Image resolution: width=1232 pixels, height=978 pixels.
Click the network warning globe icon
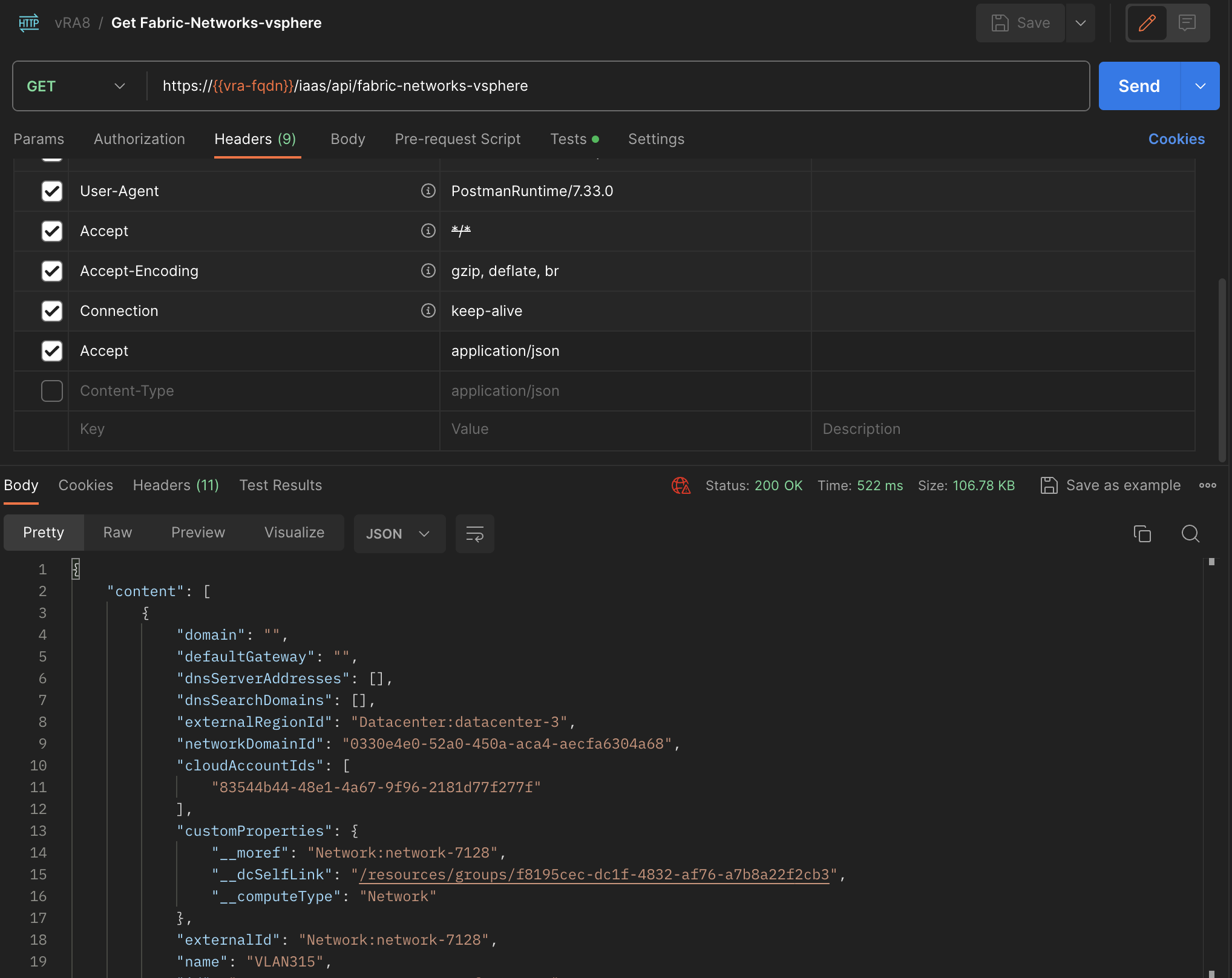pyautogui.click(x=681, y=485)
